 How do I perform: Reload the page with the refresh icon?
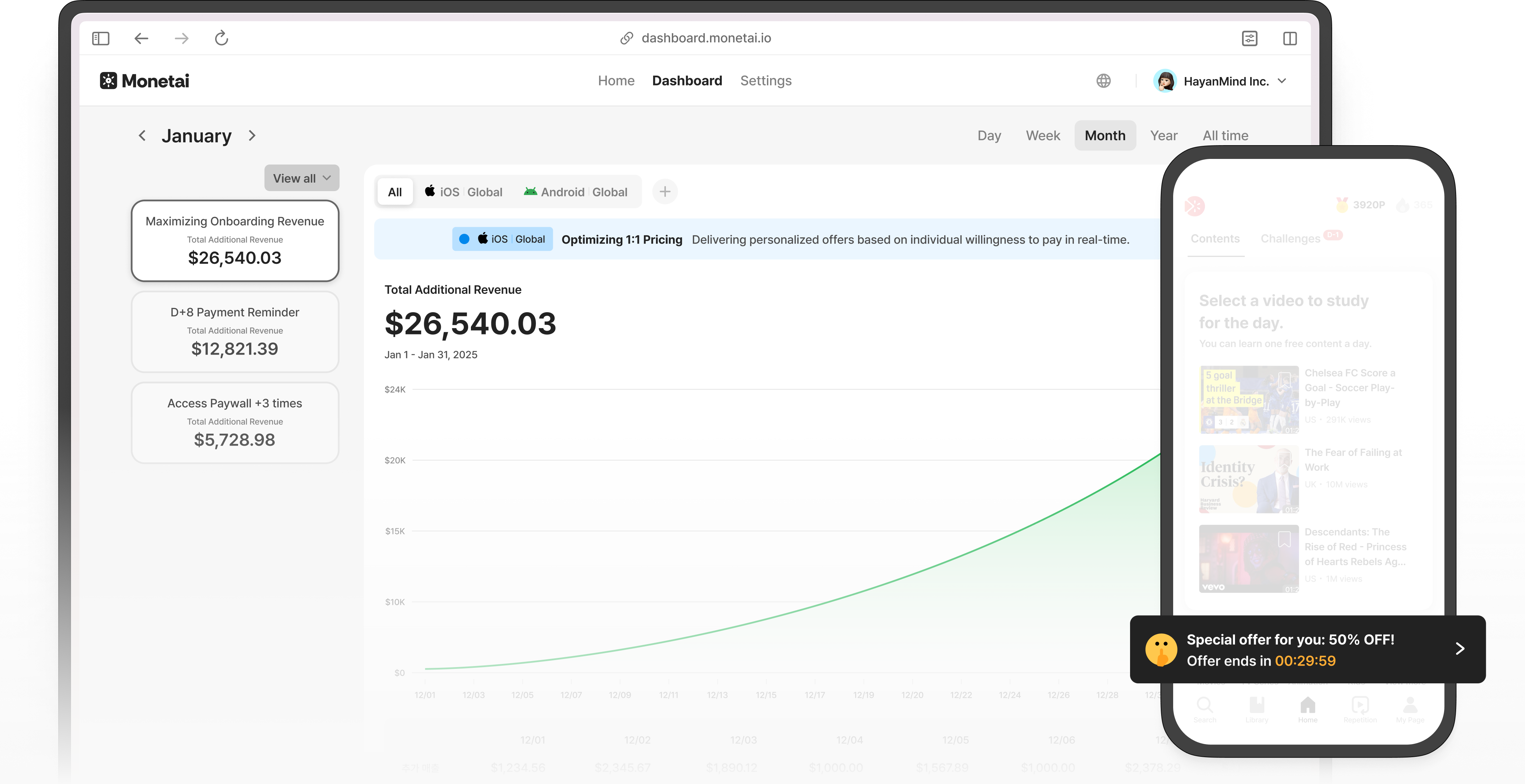221,38
